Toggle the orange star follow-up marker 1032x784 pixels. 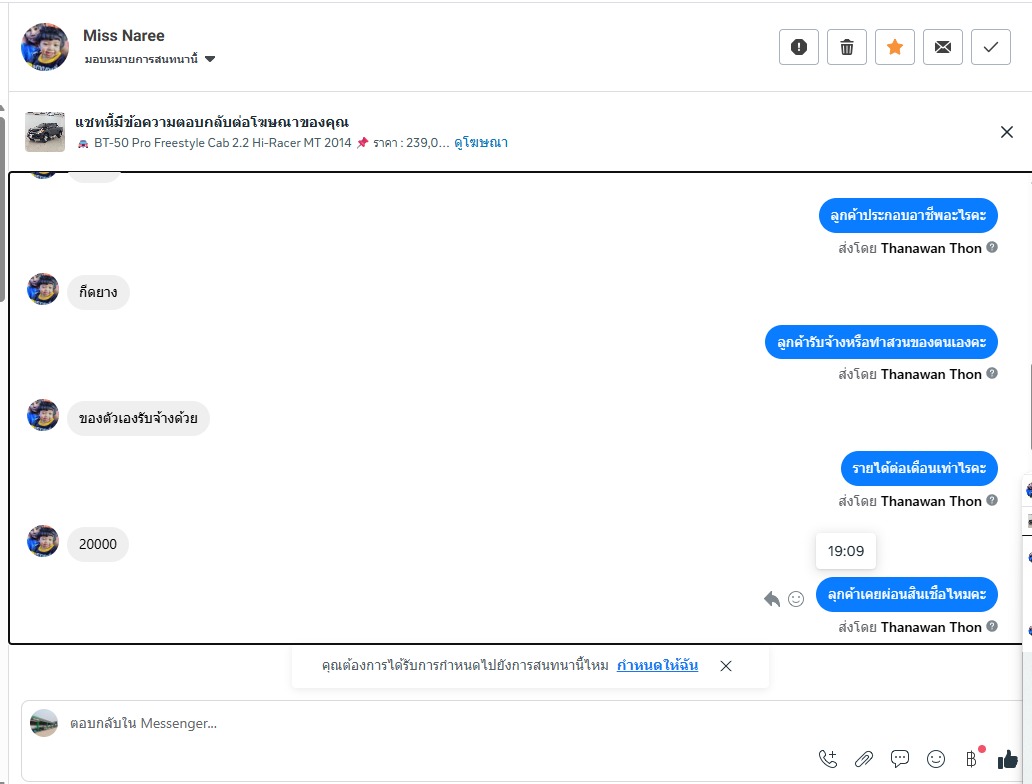[895, 47]
